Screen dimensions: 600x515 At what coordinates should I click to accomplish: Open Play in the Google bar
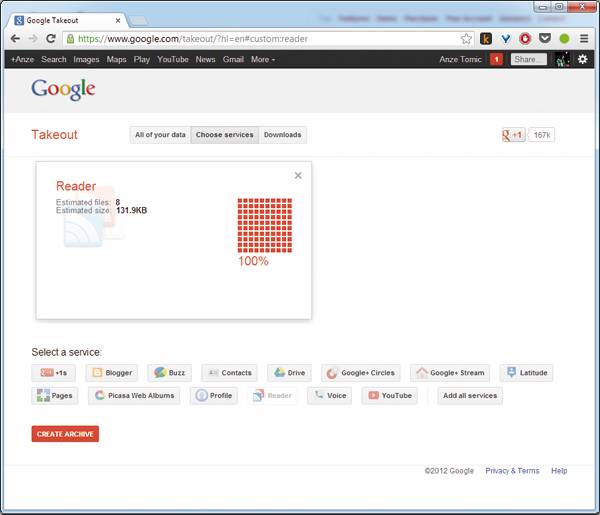pos(142,59)
